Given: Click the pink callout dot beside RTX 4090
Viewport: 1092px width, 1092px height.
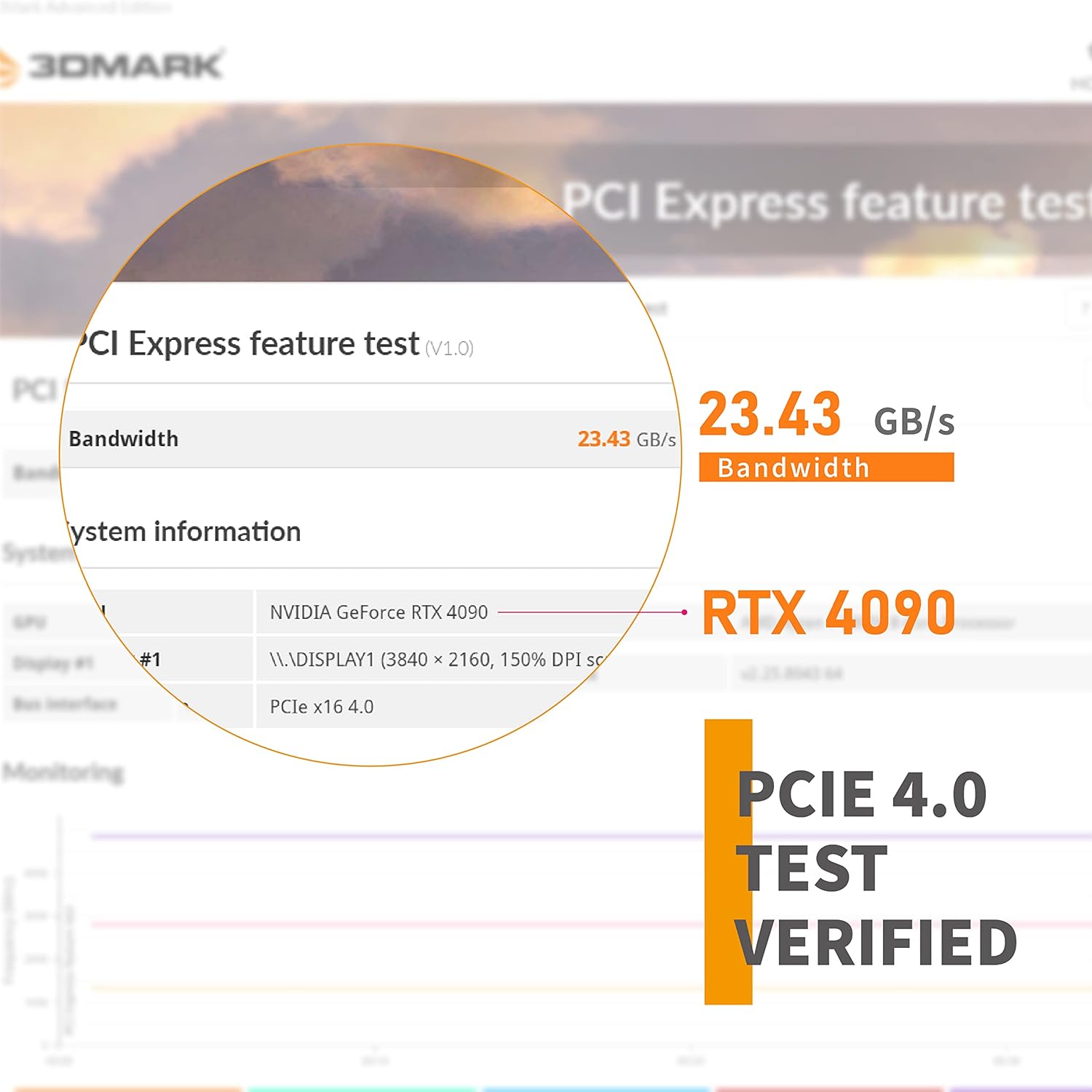Looking at the screenshot, I should click(x=684, y=612).
